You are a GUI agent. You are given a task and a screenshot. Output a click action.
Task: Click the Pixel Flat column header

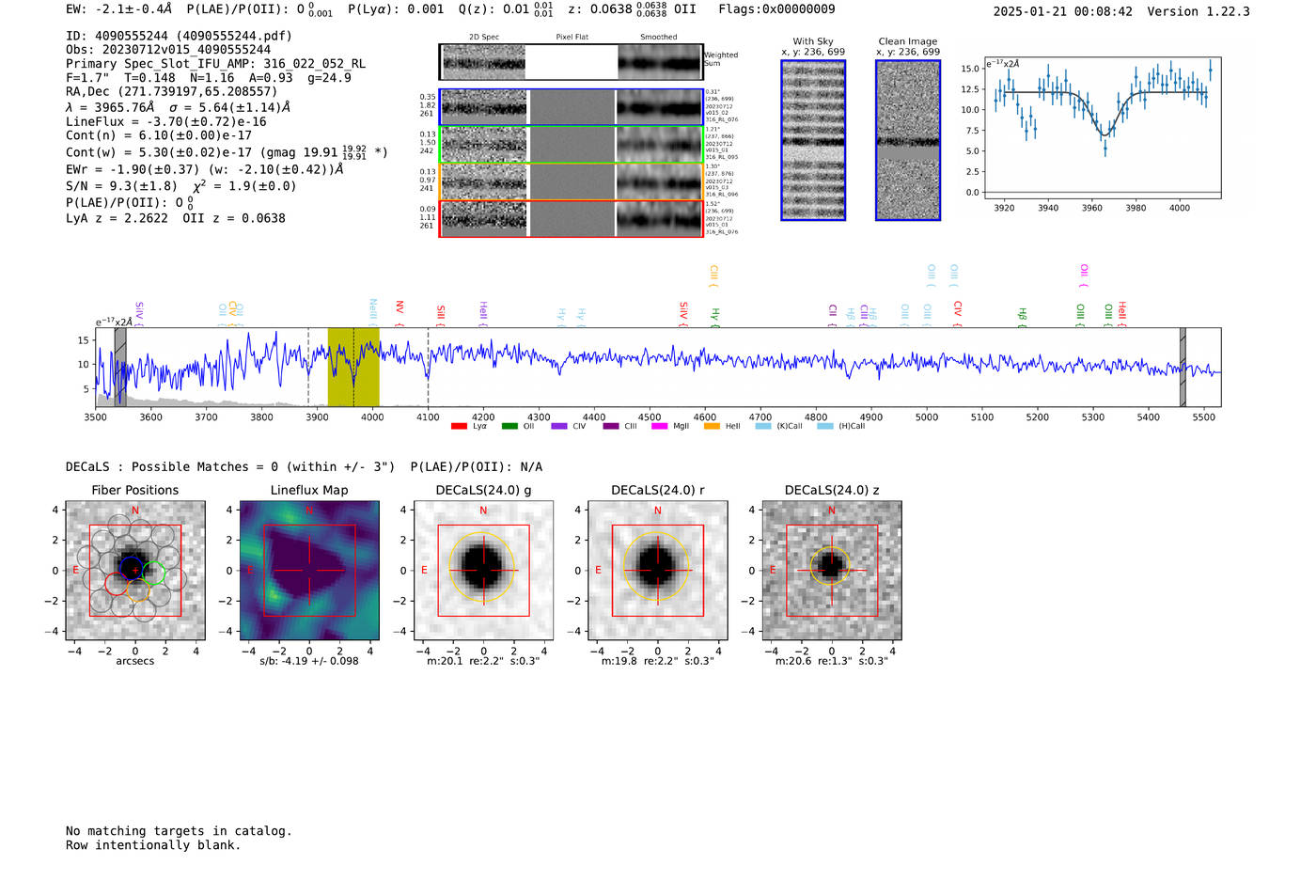tap(572, 38)
